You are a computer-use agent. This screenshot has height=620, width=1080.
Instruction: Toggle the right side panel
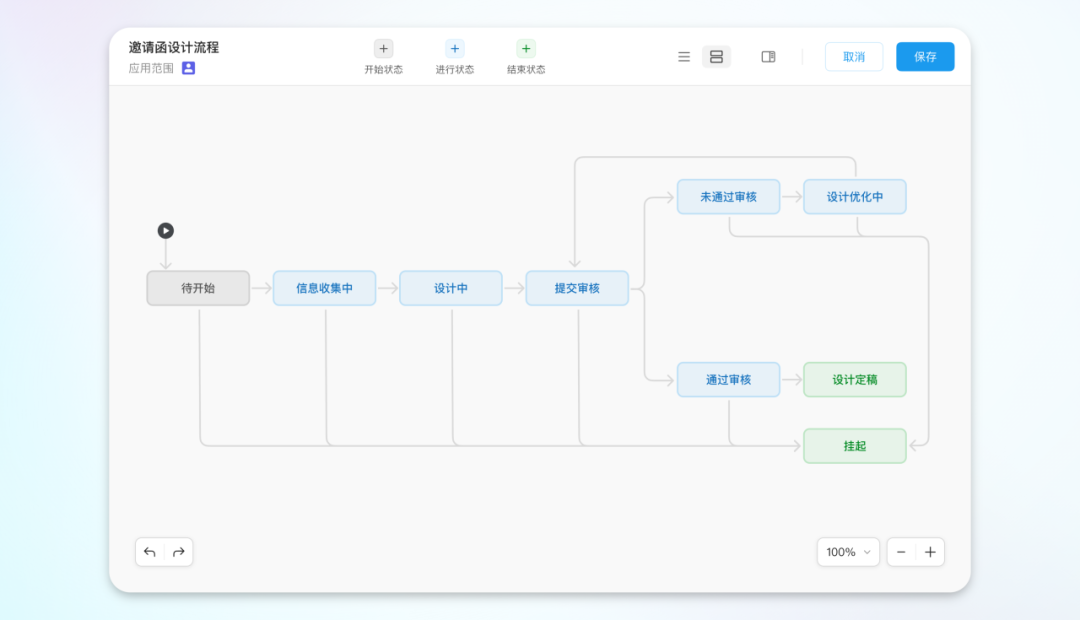768,57
